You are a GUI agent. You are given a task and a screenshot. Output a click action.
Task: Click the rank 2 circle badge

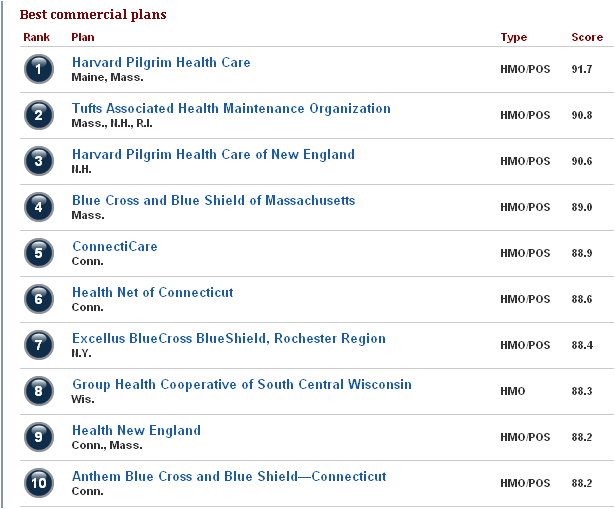(x=39, y=115)
